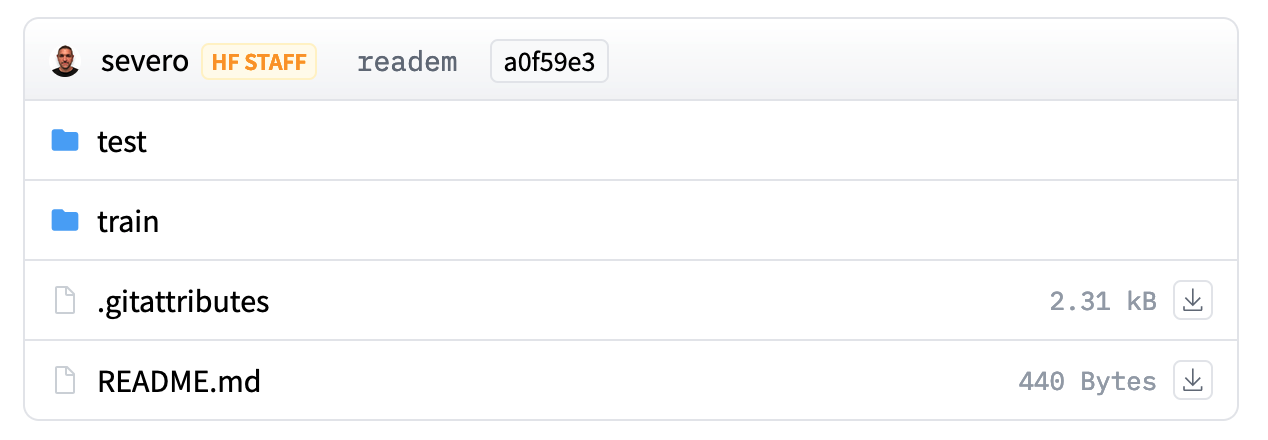
Task: Open the train folder name link
Action: (128, 221)
